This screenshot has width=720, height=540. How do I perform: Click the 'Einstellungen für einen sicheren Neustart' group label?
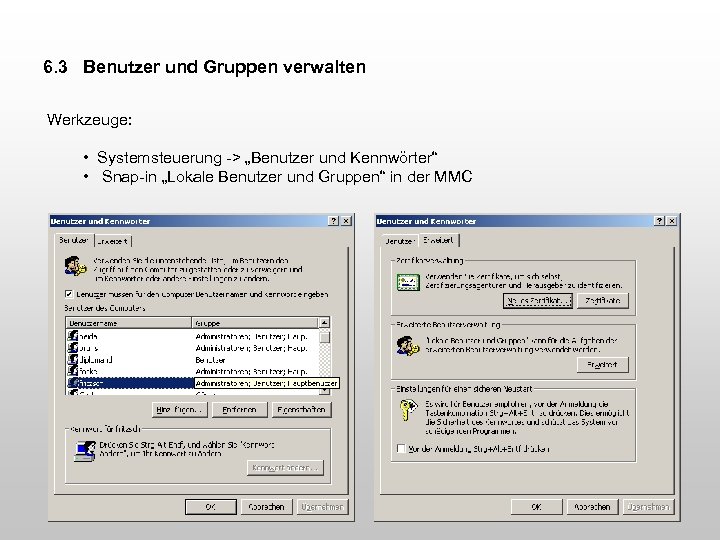464,388
